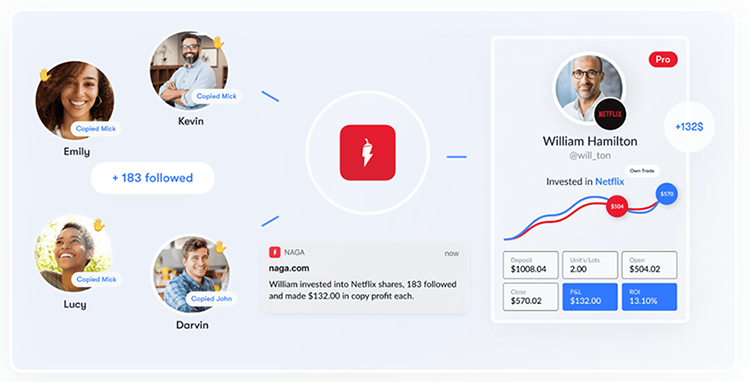
Task: Click the waving hand emoji on Kevin's photo
Action: pos(219,43)
